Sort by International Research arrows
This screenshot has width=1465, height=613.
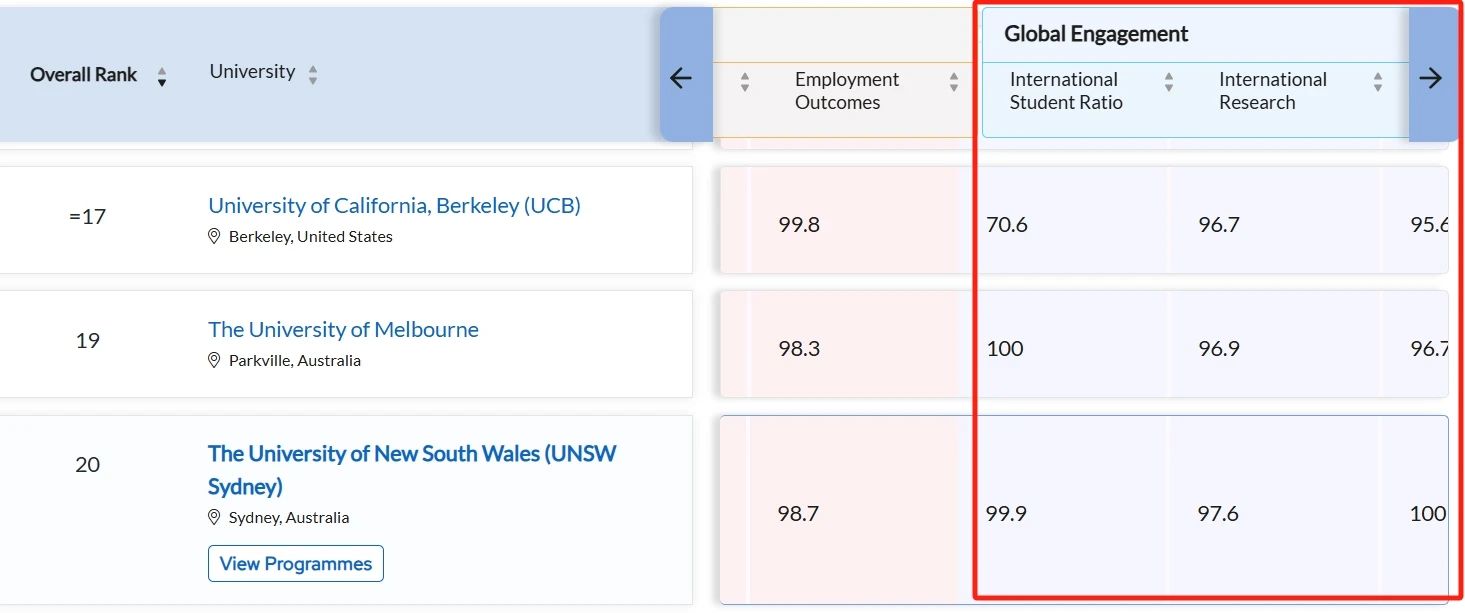tap(1378, 82)
